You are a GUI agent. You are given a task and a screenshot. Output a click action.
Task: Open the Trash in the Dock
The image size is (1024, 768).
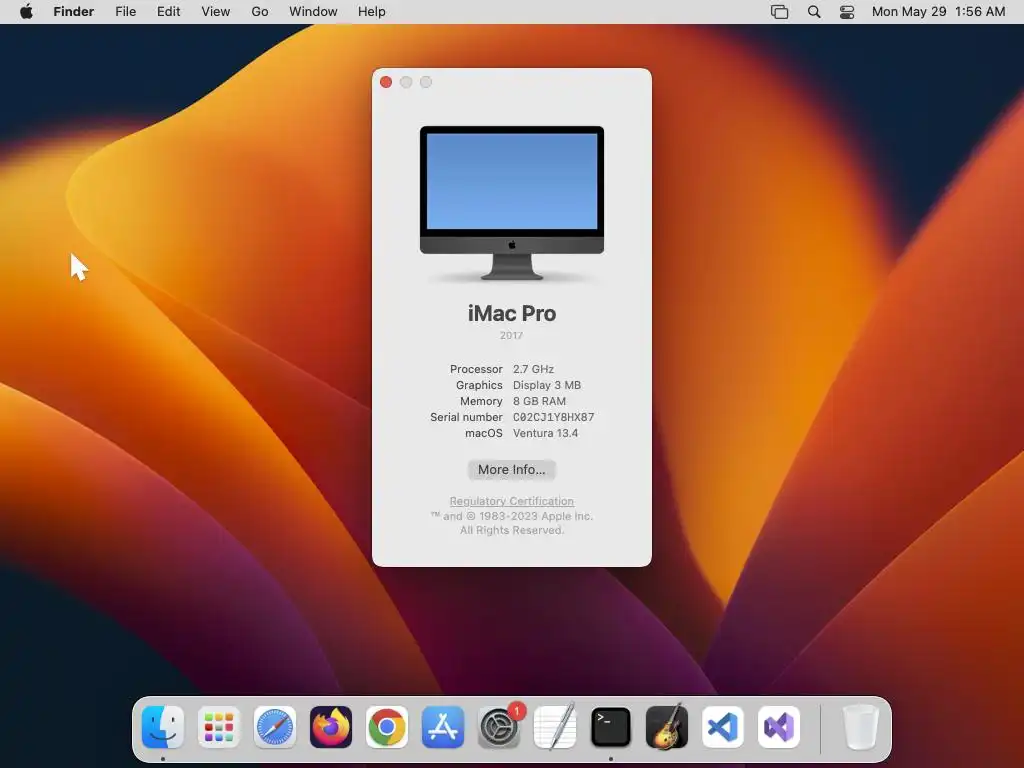[x=860, y=727]
